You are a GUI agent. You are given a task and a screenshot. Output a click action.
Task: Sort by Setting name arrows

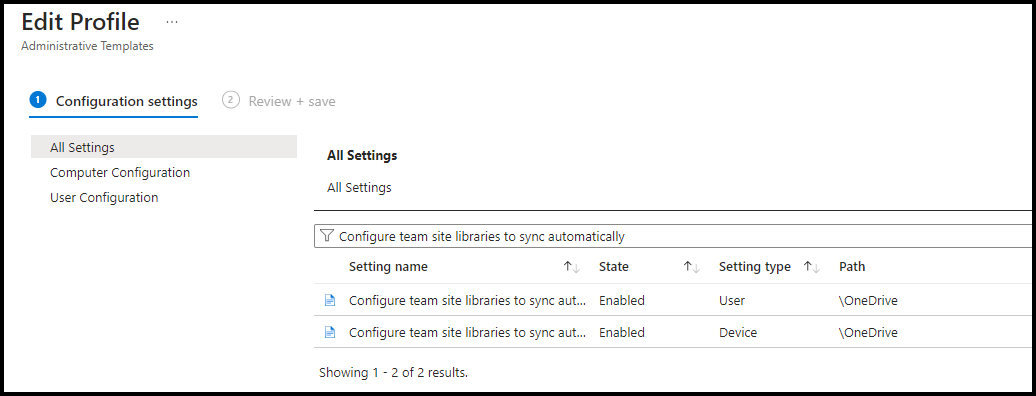coord(572,267)
